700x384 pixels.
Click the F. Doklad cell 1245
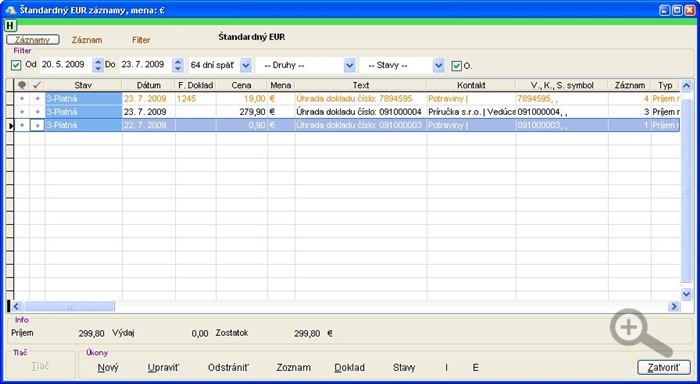pyautogui.click(x=196, y=99)
